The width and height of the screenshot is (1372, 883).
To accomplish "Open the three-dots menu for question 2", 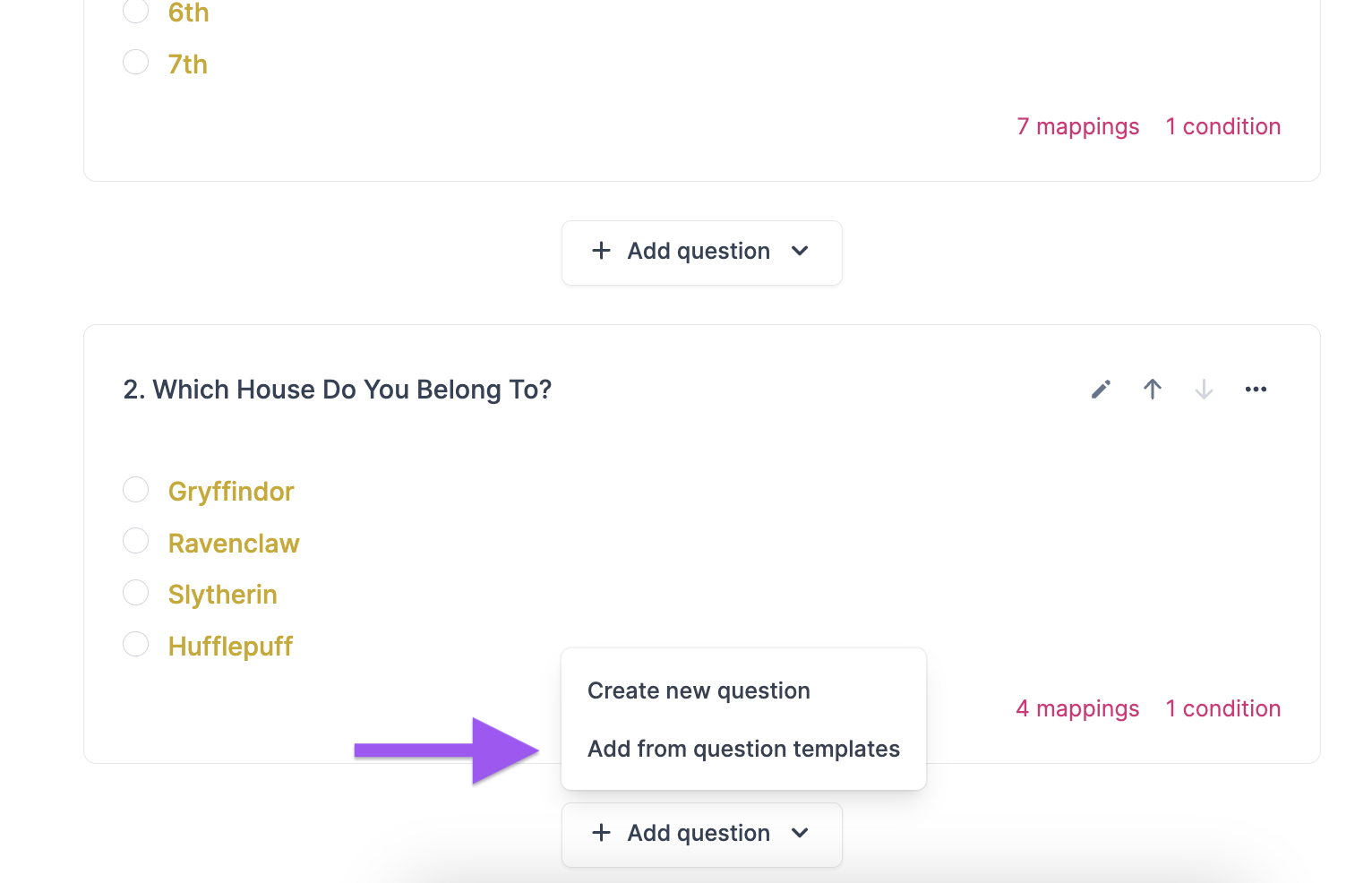I will tap(1256, 390).
